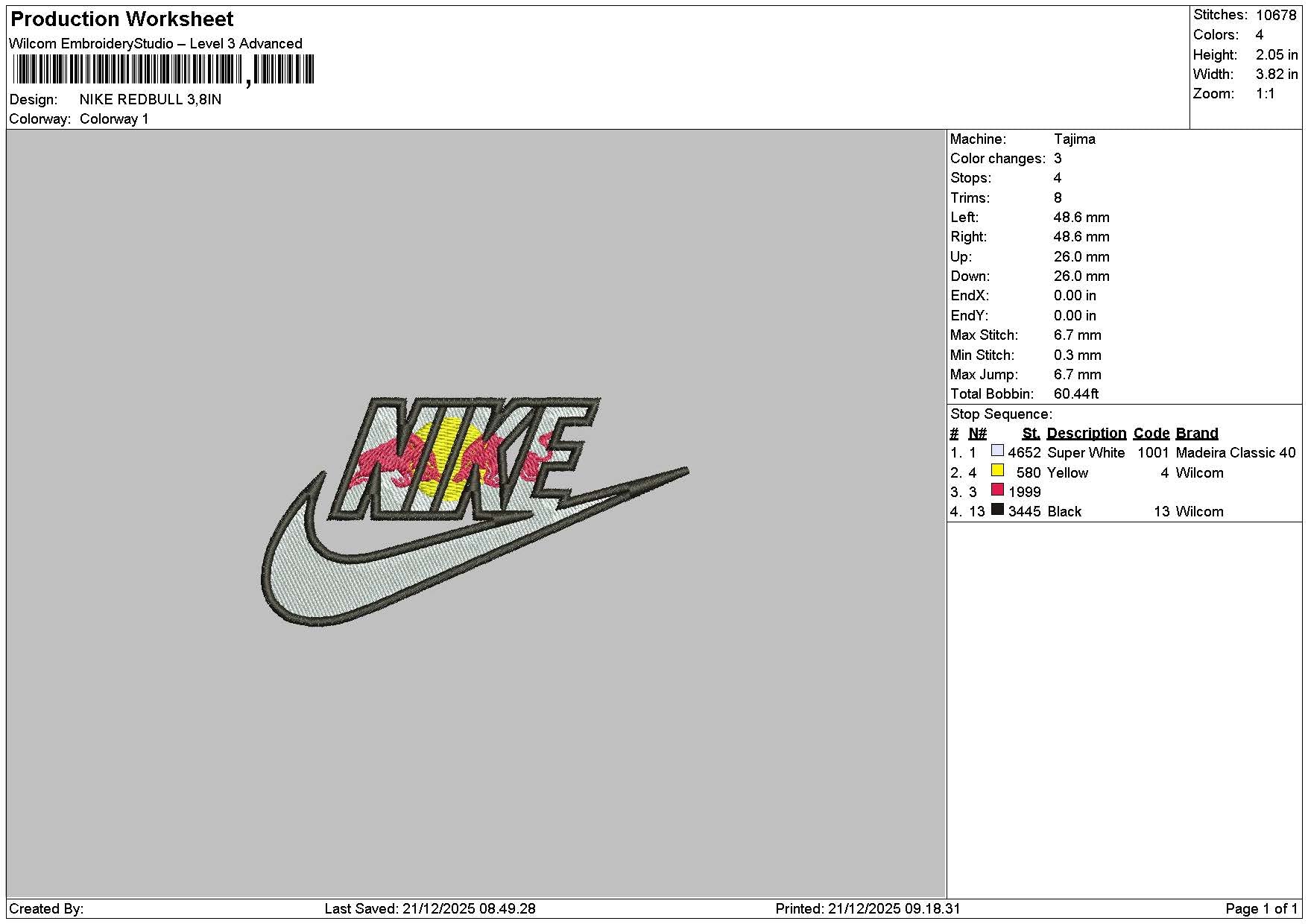Click the Max Stitch value 6.7 mm

click(x=1078, y=335)
